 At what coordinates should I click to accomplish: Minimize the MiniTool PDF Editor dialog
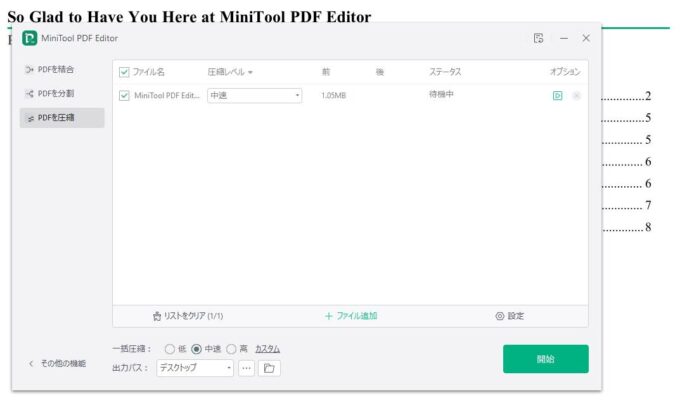[x=564, y=38]
